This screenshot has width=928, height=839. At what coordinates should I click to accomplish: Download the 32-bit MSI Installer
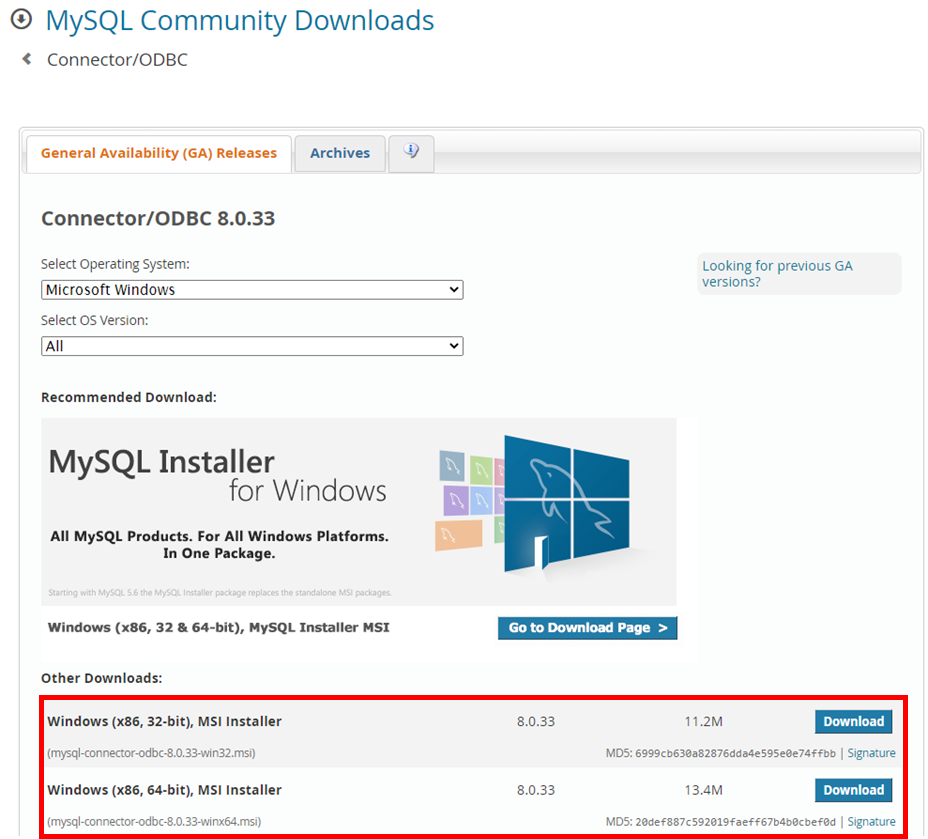tap(853, 721)
